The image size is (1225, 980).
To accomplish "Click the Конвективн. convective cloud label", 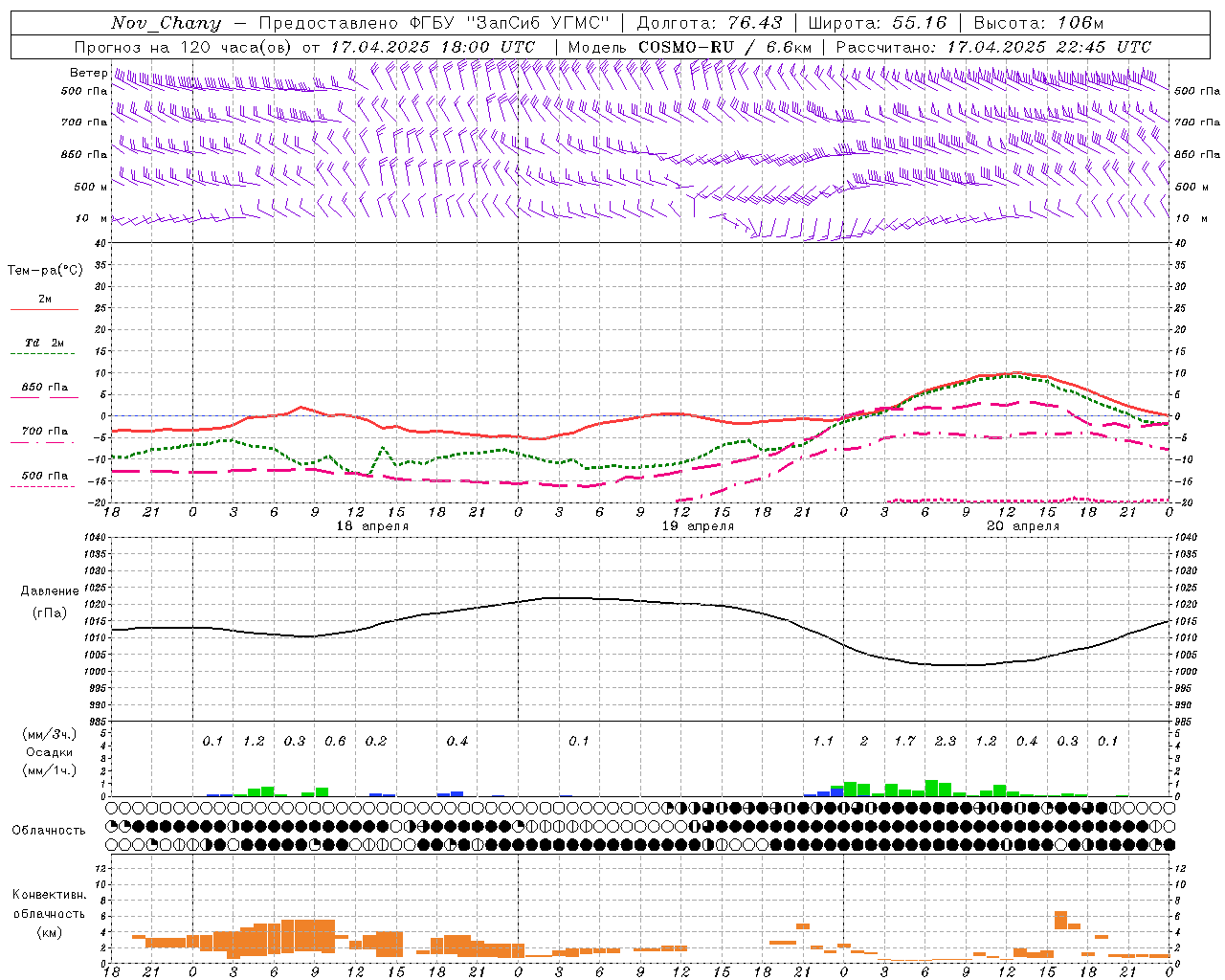I will tap(49, 895).
